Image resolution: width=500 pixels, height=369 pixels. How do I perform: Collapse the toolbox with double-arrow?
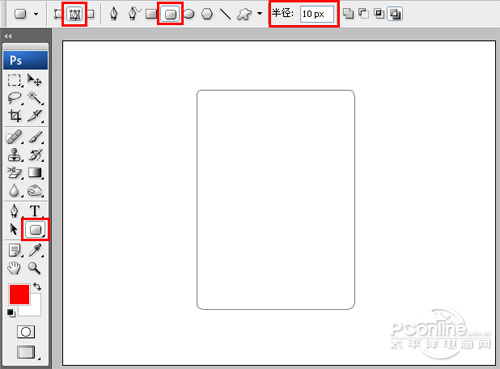pyautogui.click(x=8, y=36)
